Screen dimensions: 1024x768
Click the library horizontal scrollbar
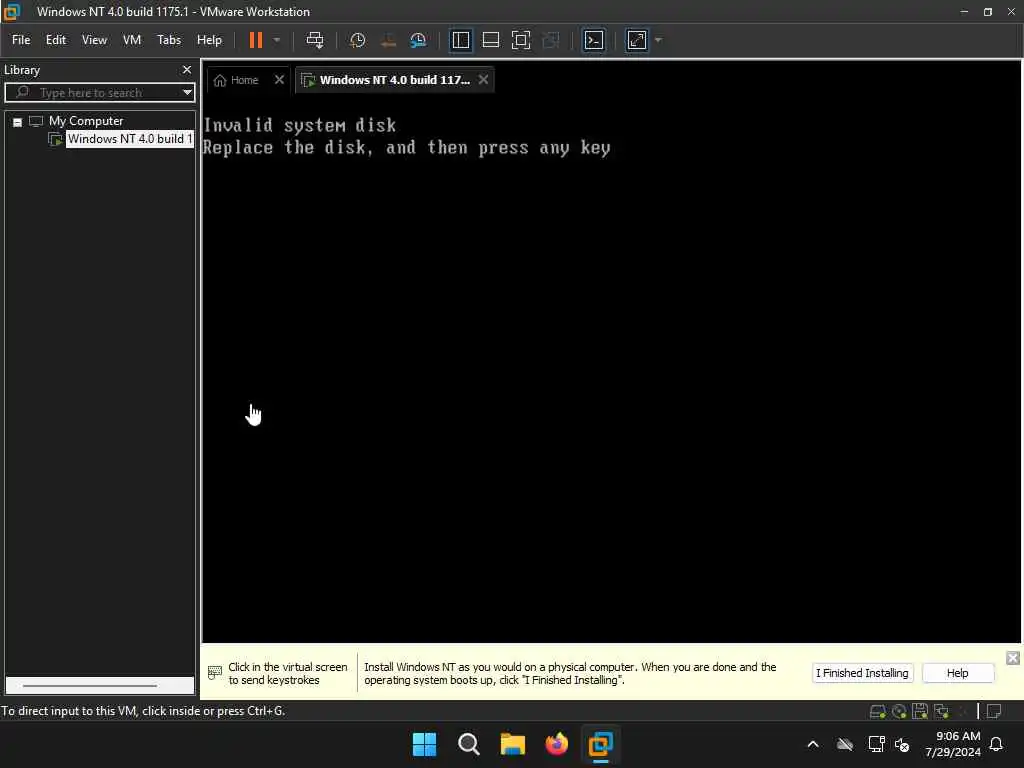click(x=90, y=686)
